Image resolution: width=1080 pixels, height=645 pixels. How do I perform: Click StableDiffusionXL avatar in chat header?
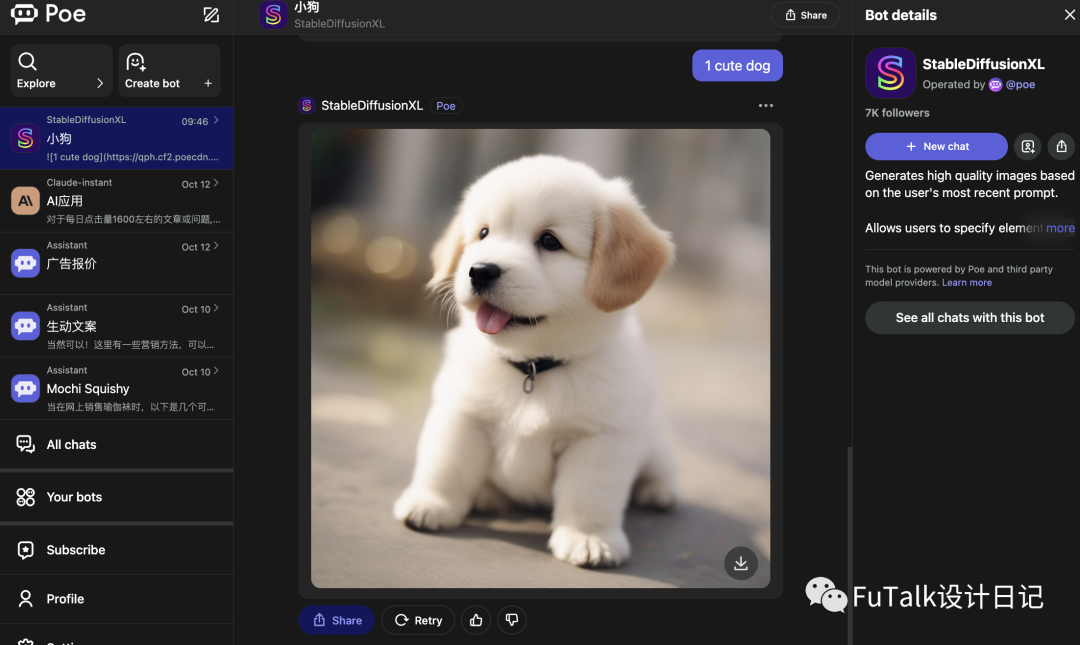point(273,14)
